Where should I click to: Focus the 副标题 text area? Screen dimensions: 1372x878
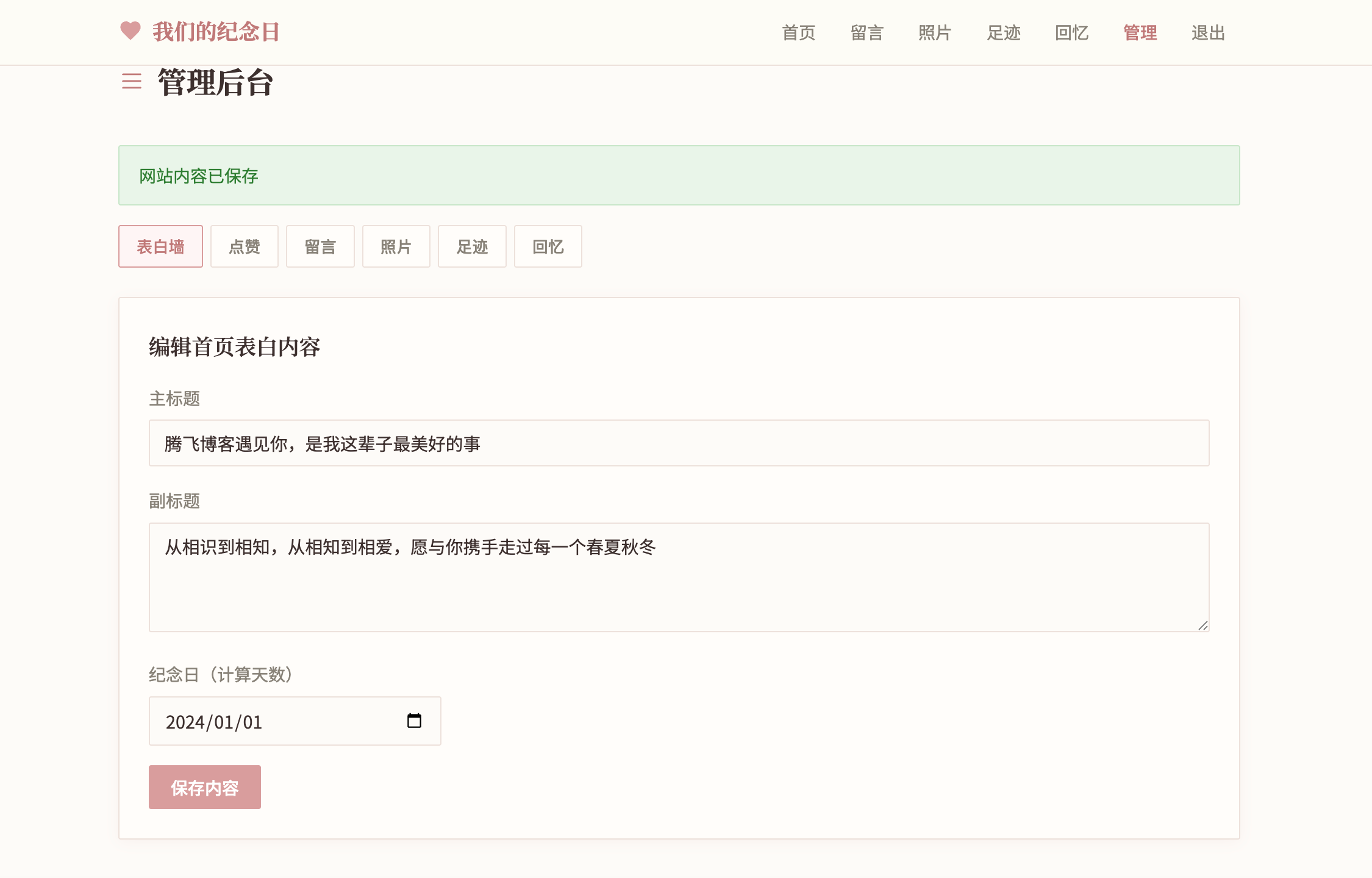(679, 577)
